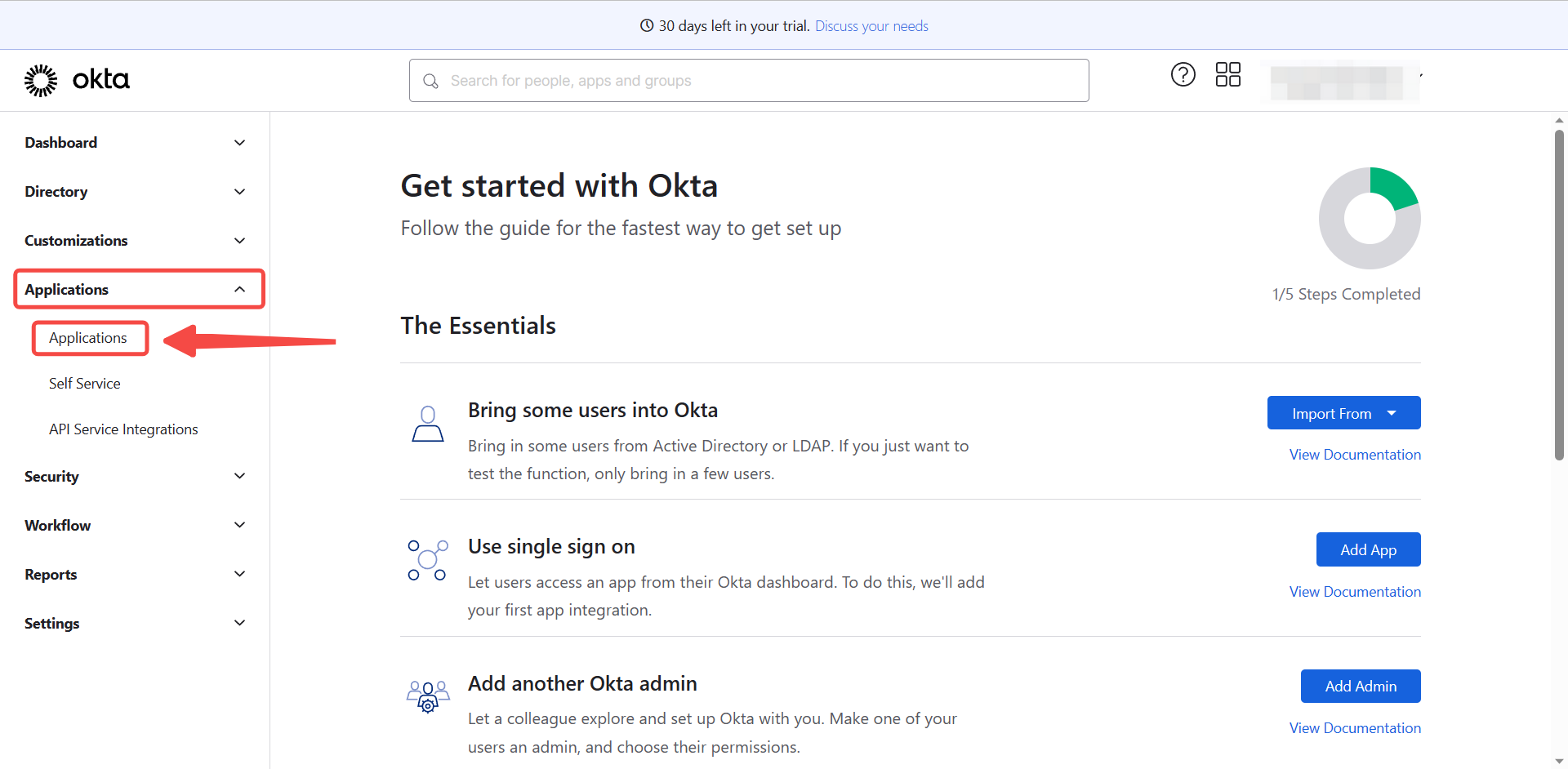Expand the Settings menu chevron

[x=239, y=623]
